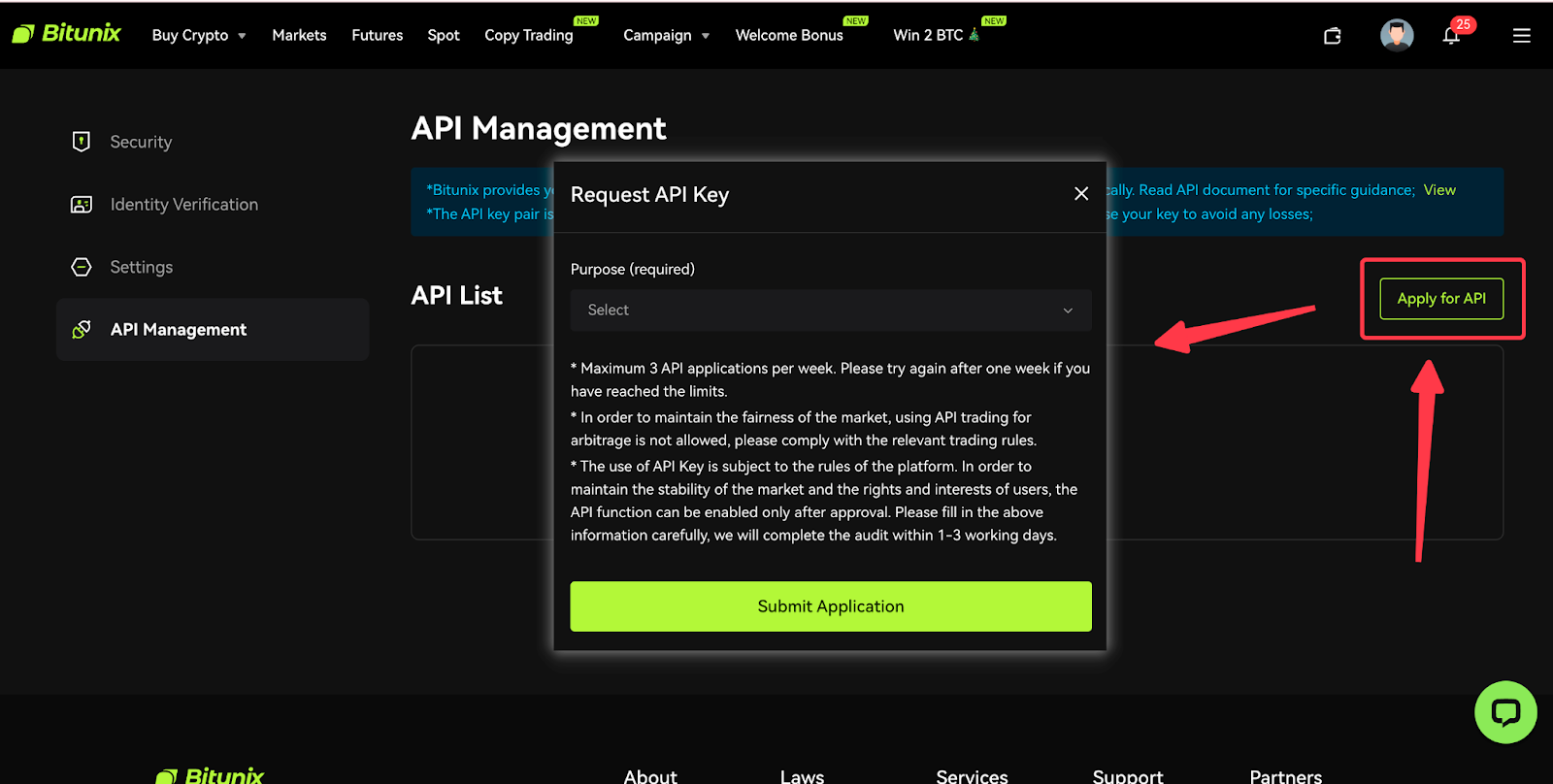This screenshot has width=1553, height=784.
Task: View notifications via the bell icon
Action: tap(1451, 36)
